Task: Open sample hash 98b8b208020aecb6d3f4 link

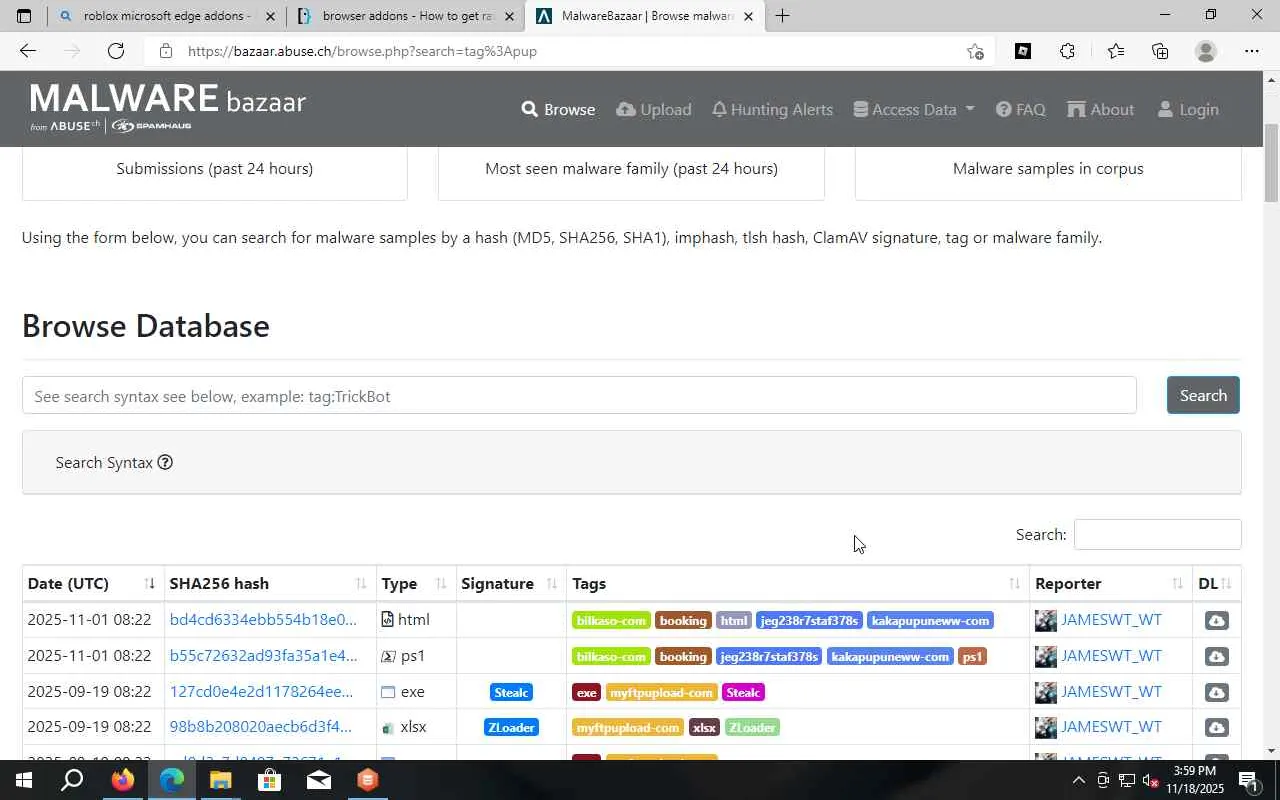Action: pyautogui.click(x=260, y=727)
